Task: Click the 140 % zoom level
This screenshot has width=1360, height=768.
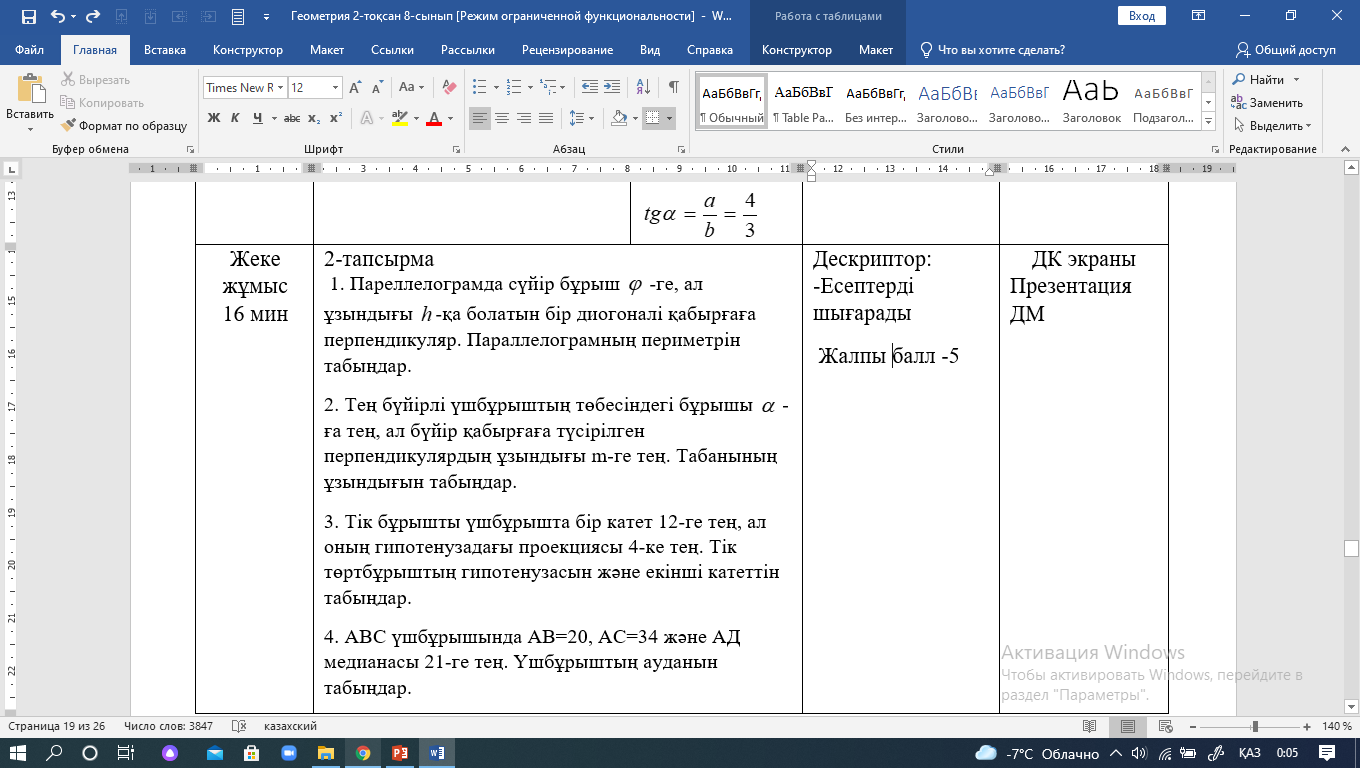Action: pyautogui.click(x=1338, y=726)
